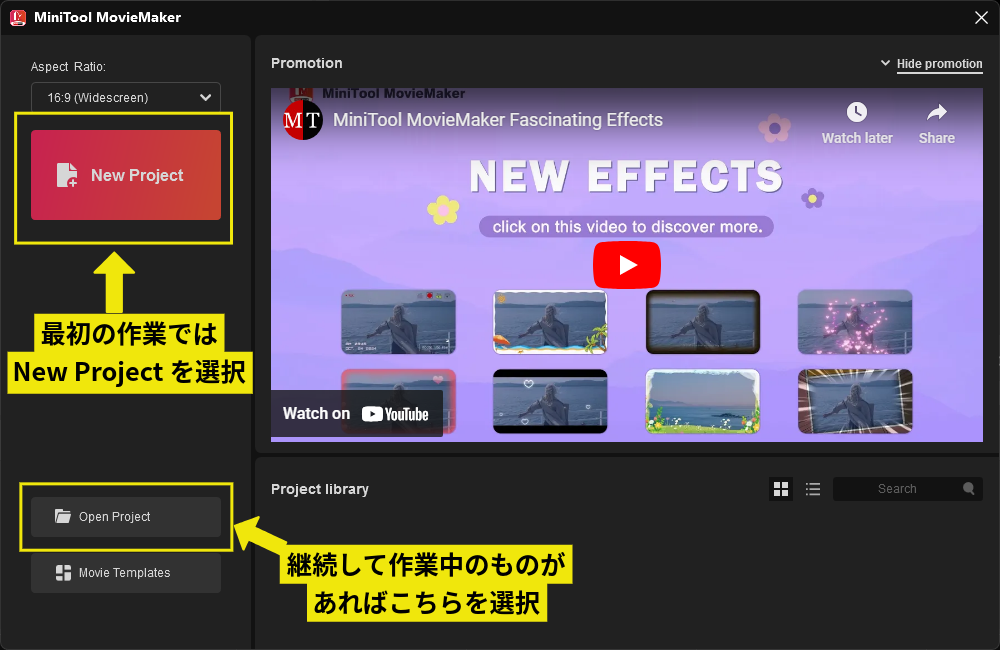This screenshot has width=1000, height=650.
Task: Click the New Project button
Action: tap(126, 175)
